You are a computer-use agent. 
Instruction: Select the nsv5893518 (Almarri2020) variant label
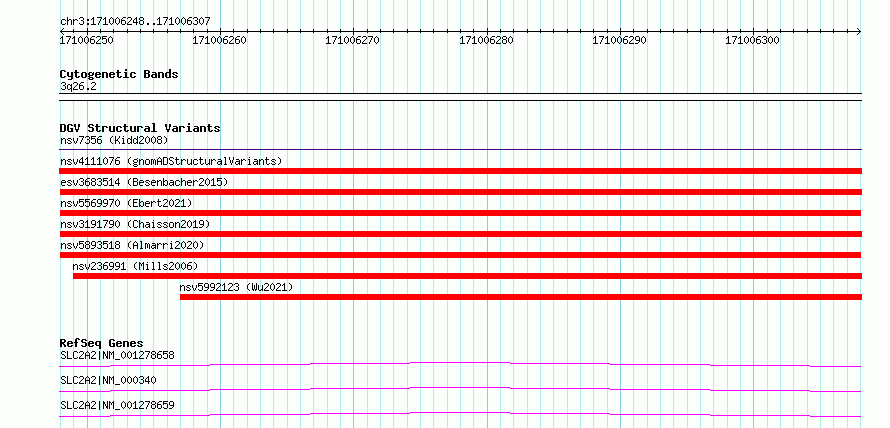[x=132, y=245]
